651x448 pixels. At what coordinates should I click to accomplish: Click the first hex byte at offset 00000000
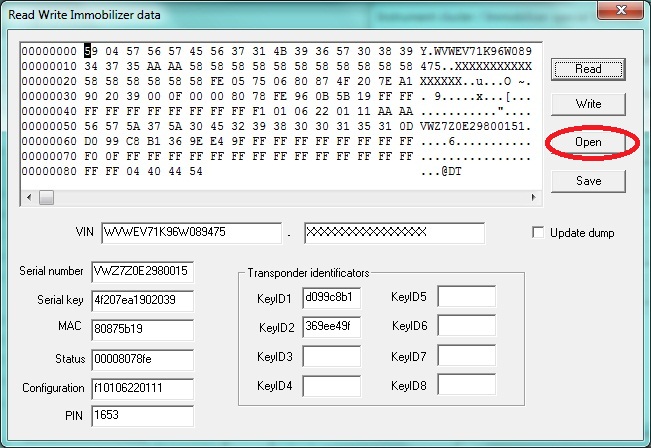pyautogui.click(x=90, y=50)
